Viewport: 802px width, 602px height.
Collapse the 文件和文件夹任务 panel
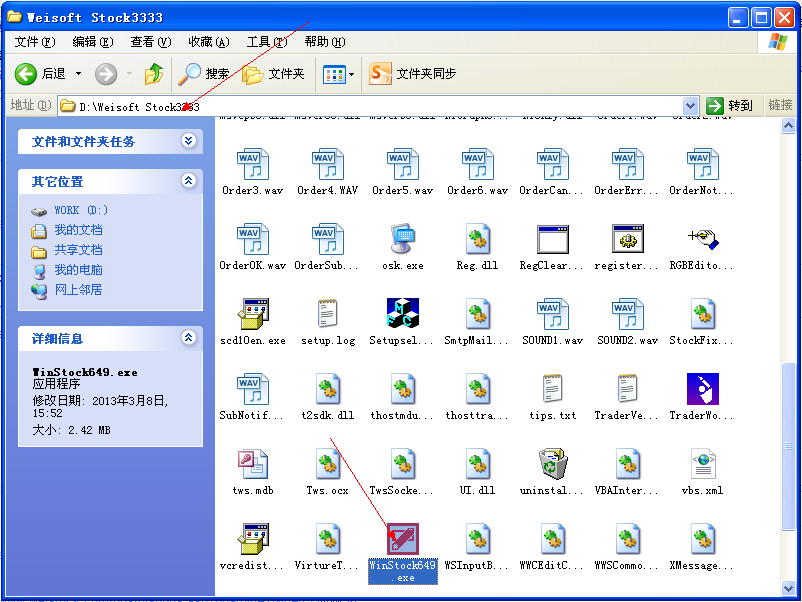click(x=188, y=141)
